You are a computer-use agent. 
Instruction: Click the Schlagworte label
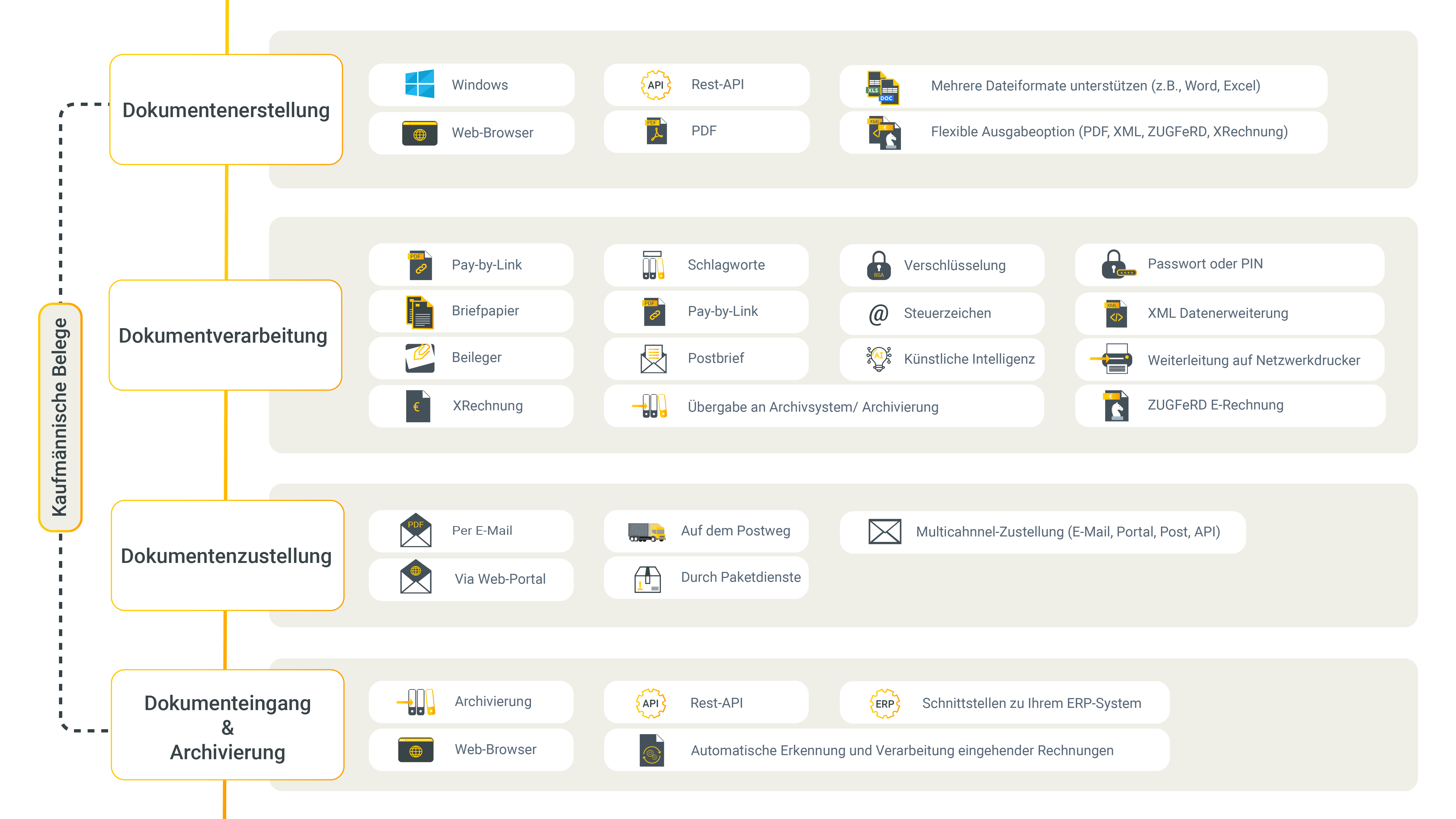726,265
